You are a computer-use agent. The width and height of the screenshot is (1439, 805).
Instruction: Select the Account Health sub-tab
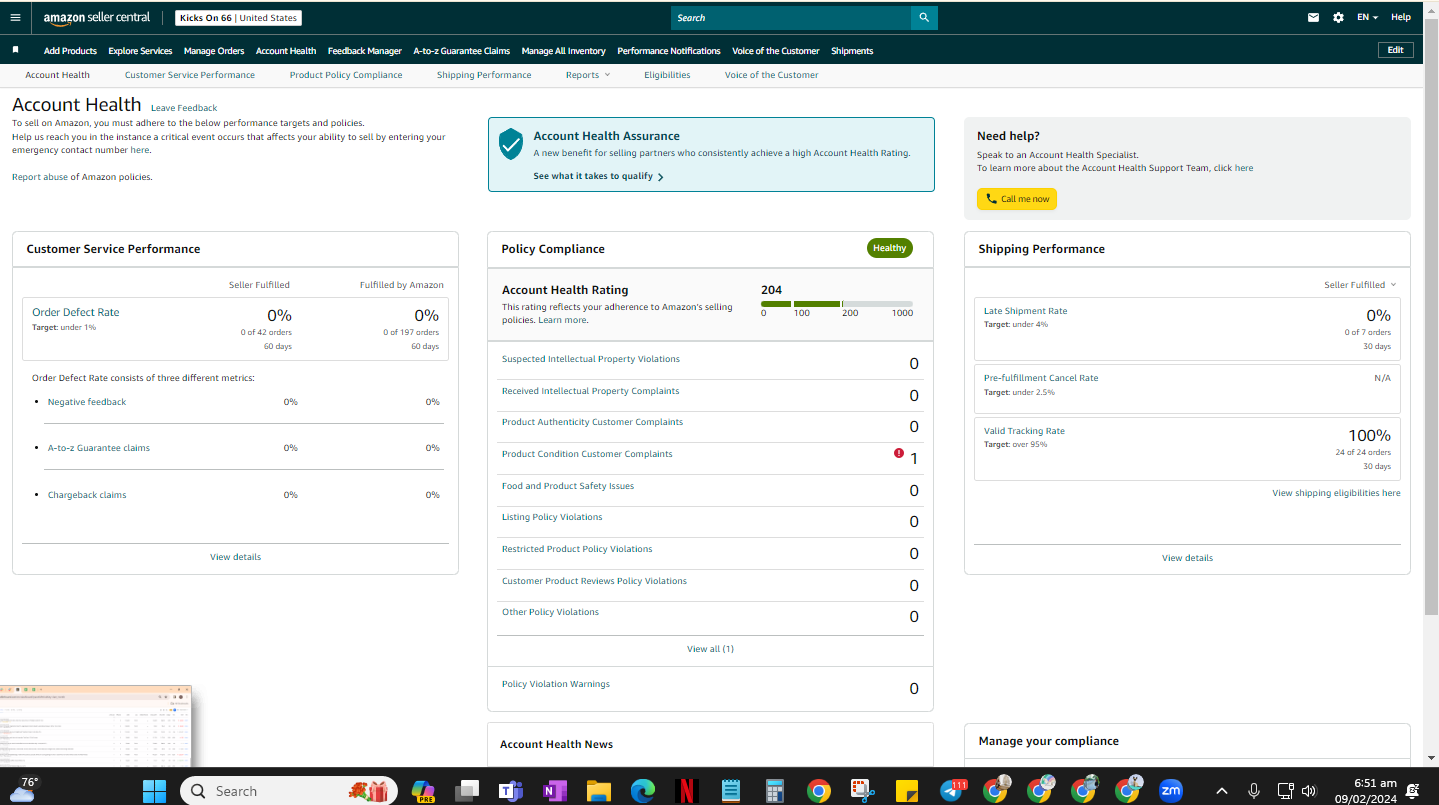coord(57,75)
